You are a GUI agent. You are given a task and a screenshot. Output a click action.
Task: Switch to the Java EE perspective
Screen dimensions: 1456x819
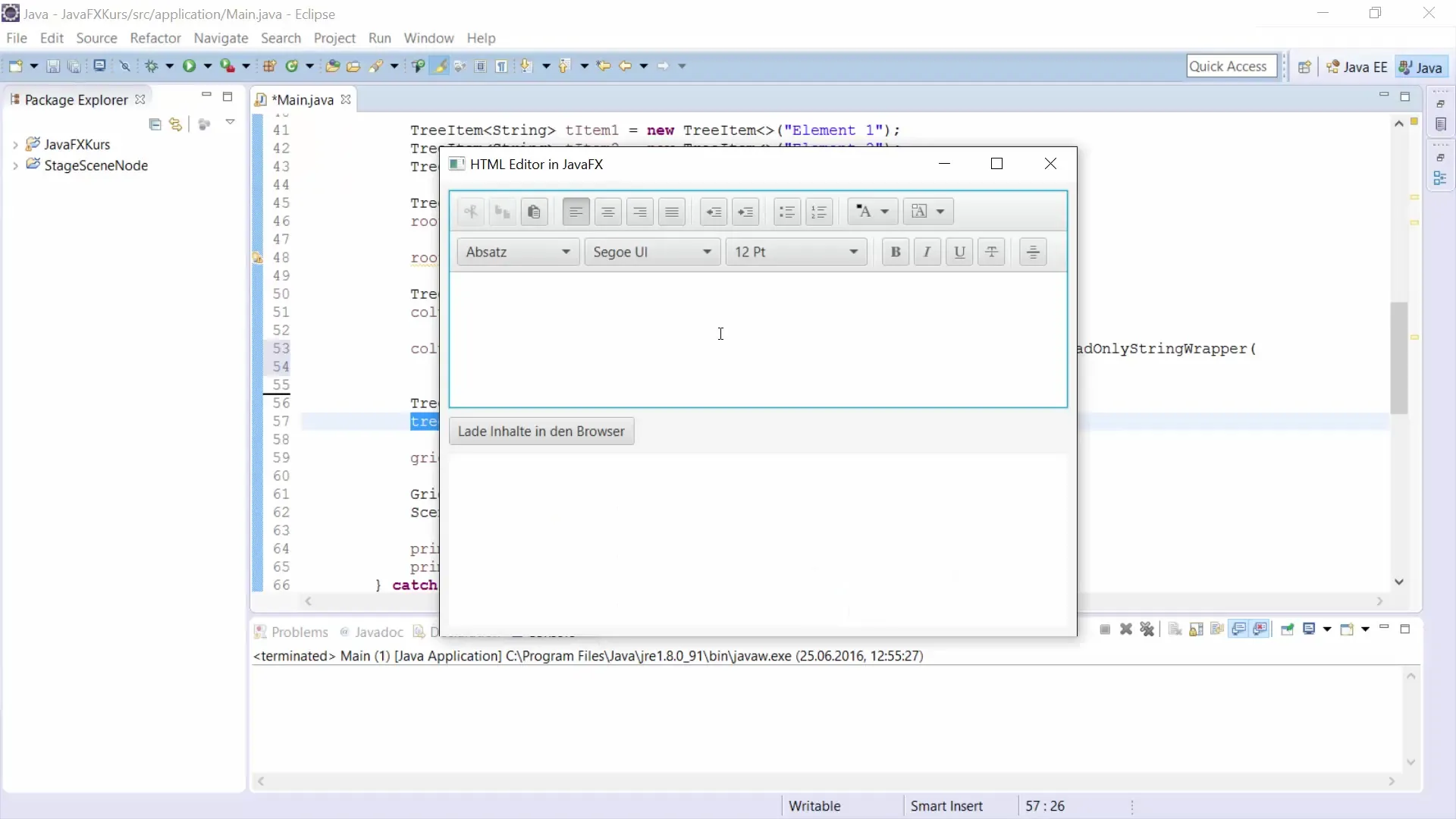(x=1357, y=67)
